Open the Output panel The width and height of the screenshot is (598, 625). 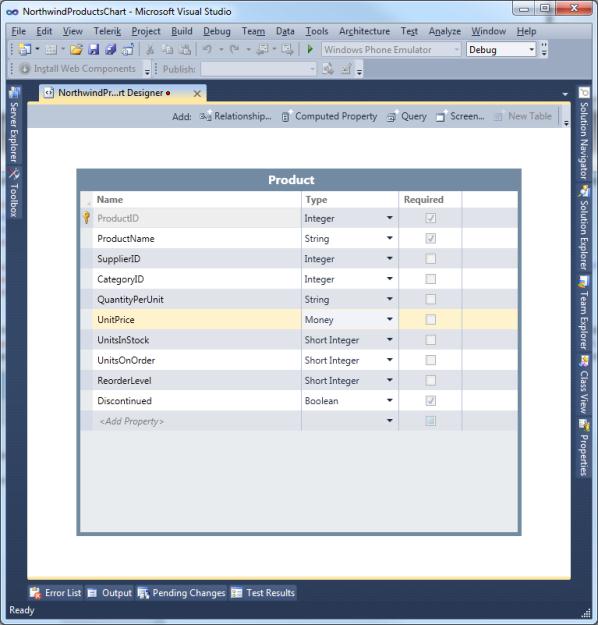[x=110, y=593]
